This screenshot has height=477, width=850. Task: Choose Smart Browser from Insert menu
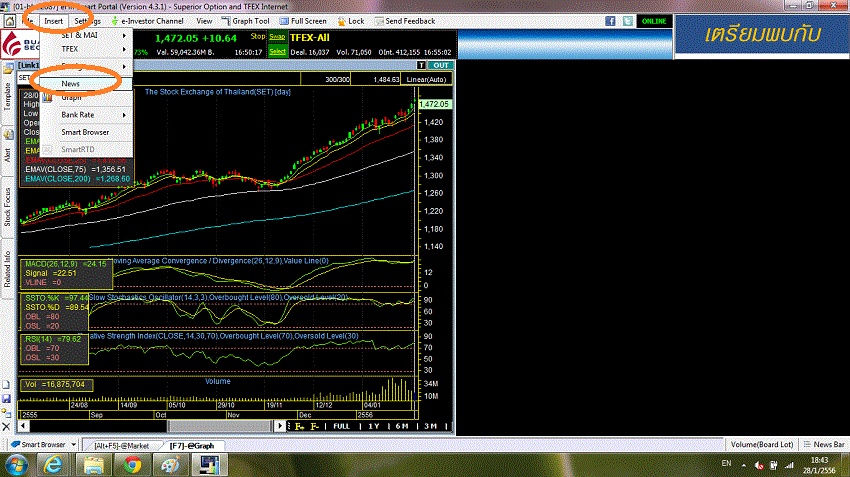point(86,132)
